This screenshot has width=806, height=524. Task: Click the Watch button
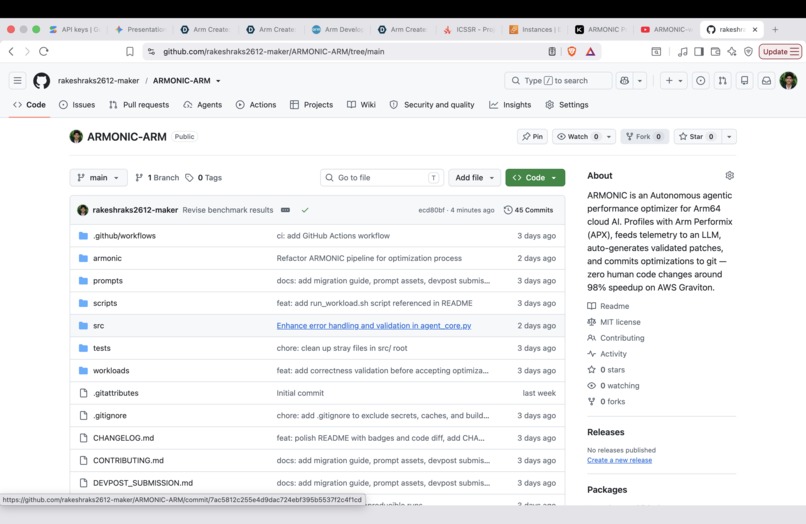[578, 137]
